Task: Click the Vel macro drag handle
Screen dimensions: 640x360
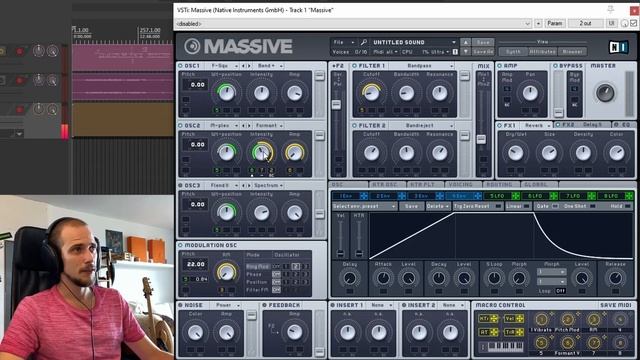Action: (x=520, y=318)
